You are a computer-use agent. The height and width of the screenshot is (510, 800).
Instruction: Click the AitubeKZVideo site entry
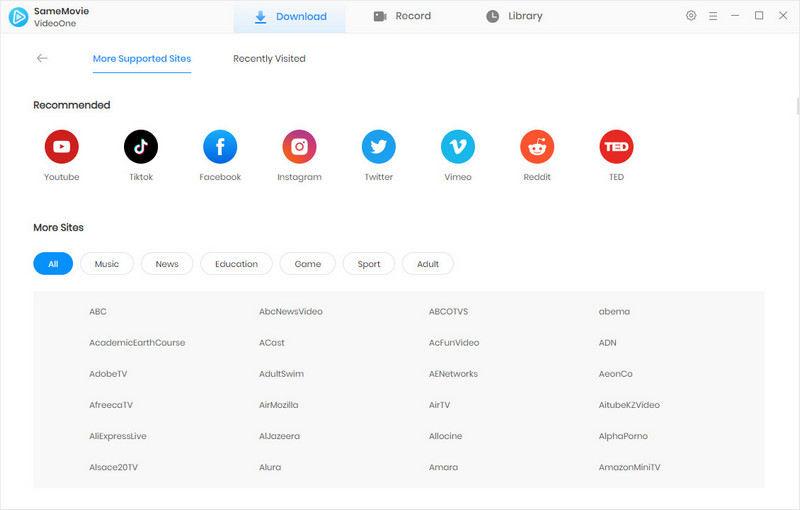(x=629, y=405)
